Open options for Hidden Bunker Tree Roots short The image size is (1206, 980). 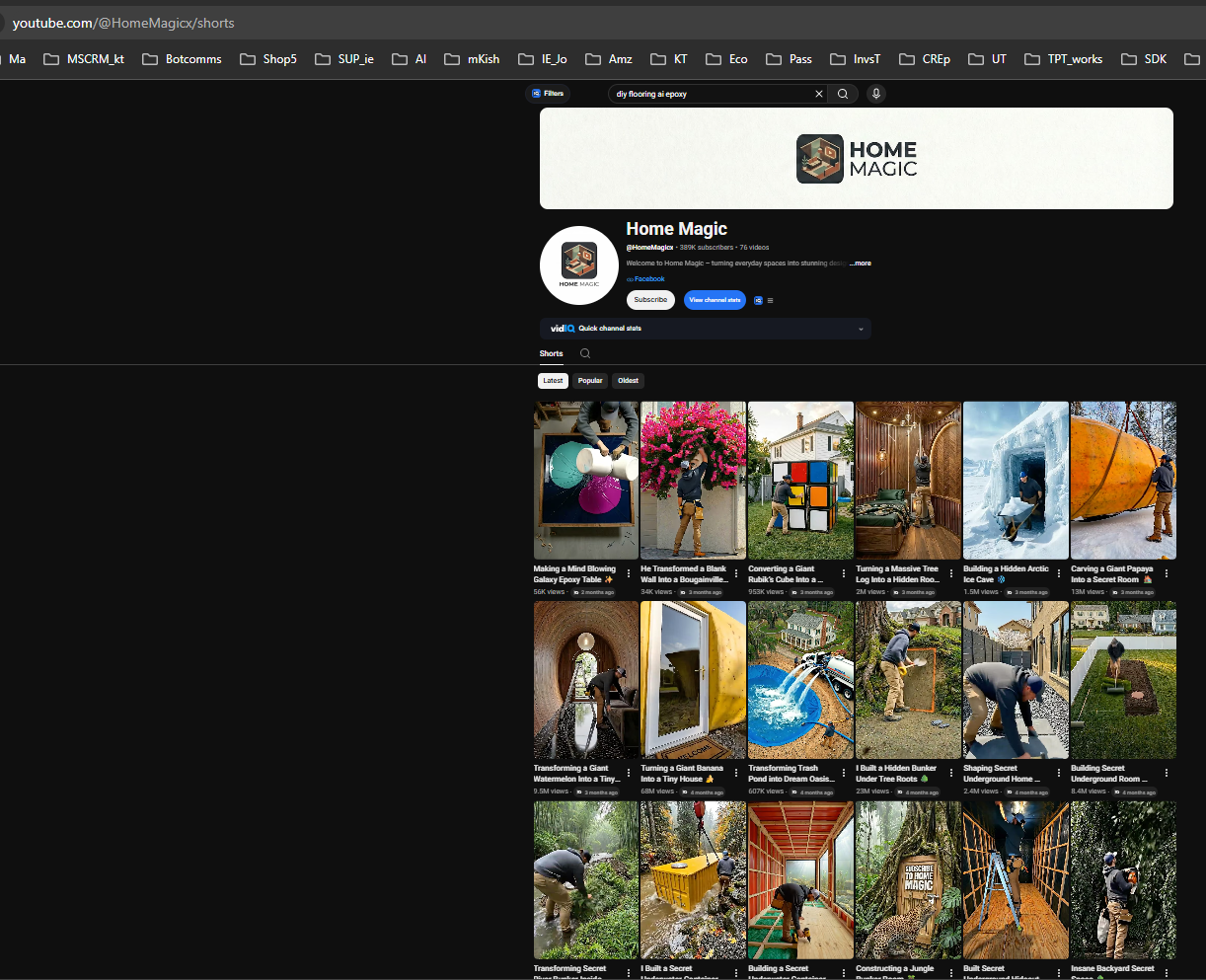tap(951, 773)
